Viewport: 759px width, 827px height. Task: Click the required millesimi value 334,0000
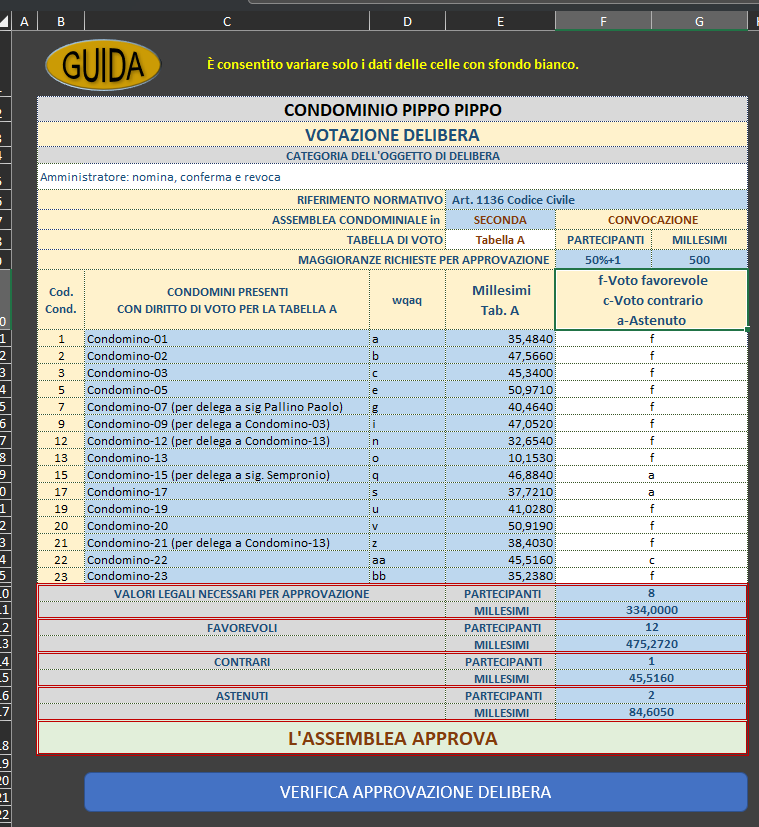pyautogui.click(x=651, y=610)
